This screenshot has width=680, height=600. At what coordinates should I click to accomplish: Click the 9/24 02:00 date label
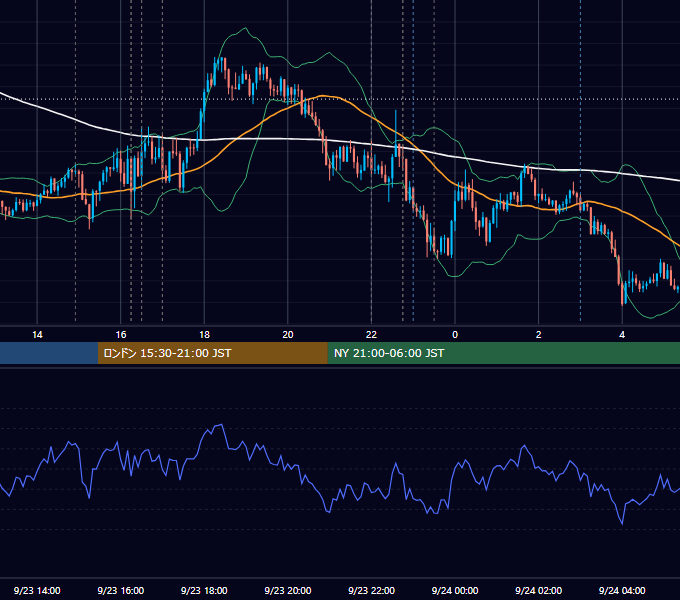click(x=539, y=590)
